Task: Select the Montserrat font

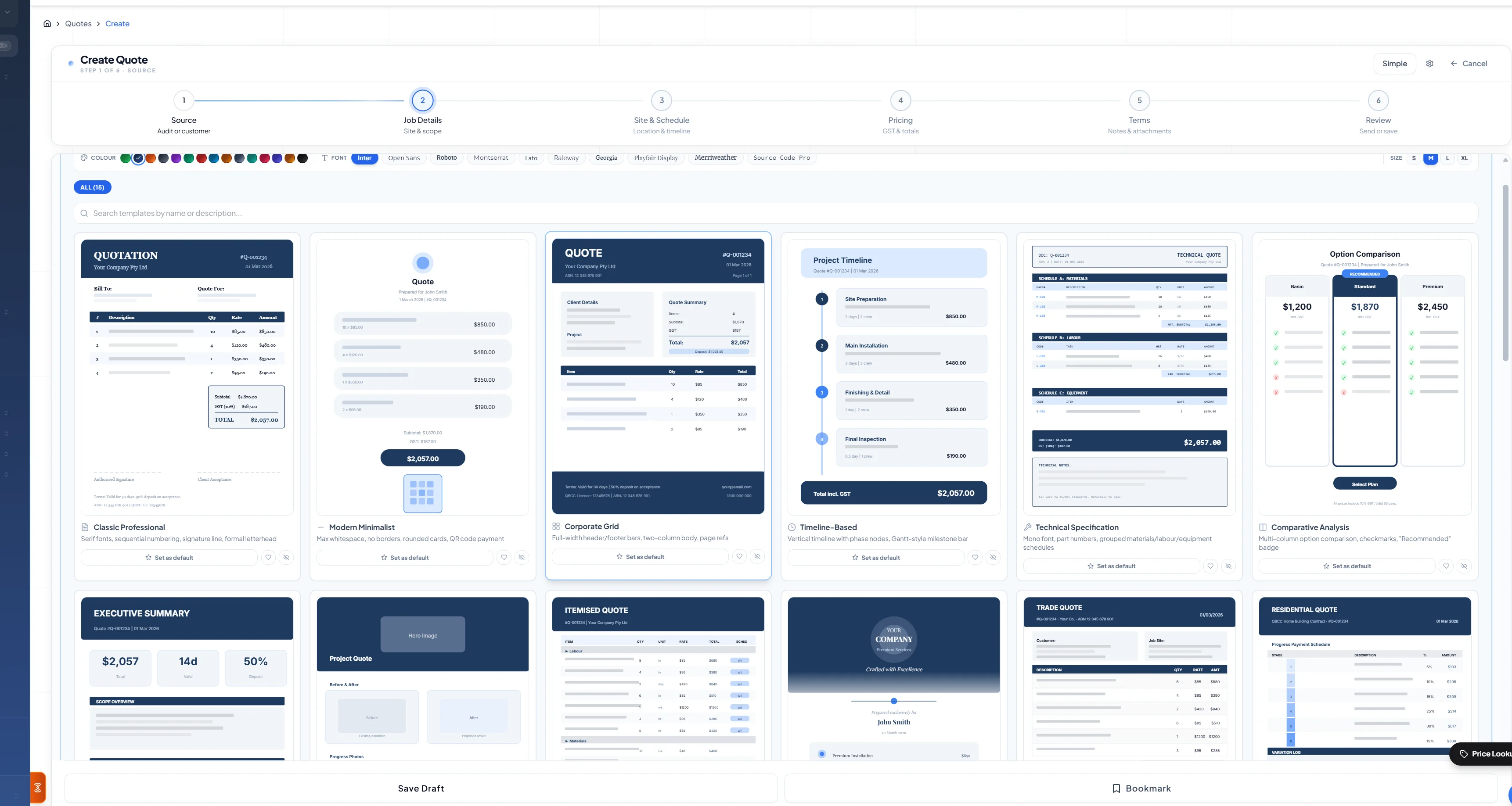Action: [x=491, y=158]
